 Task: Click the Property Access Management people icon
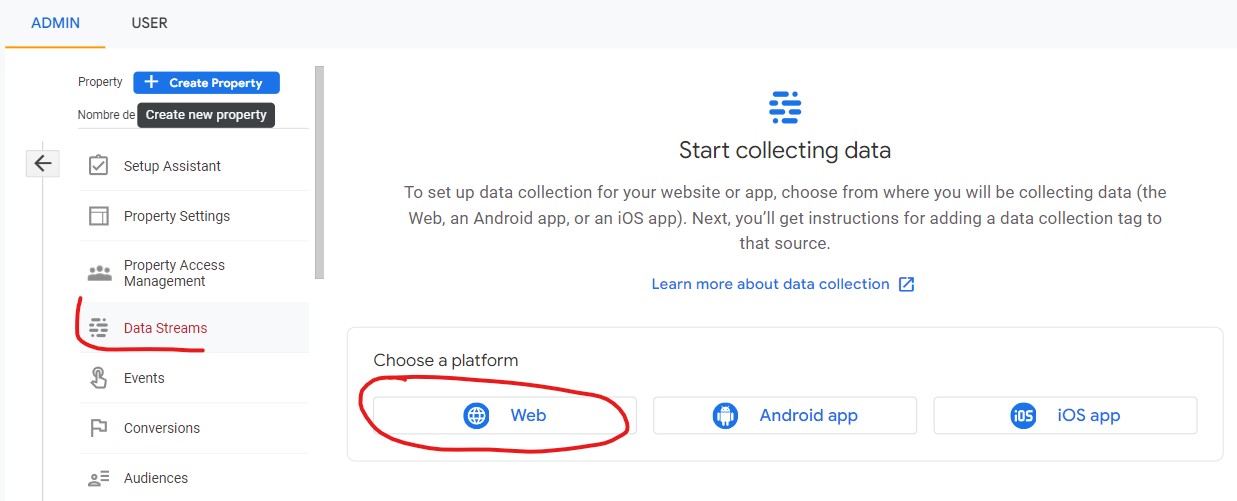point(98,273)
